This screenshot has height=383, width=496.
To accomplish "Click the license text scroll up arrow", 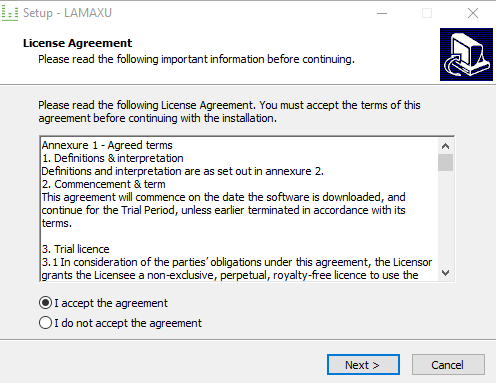I will 445,146.
